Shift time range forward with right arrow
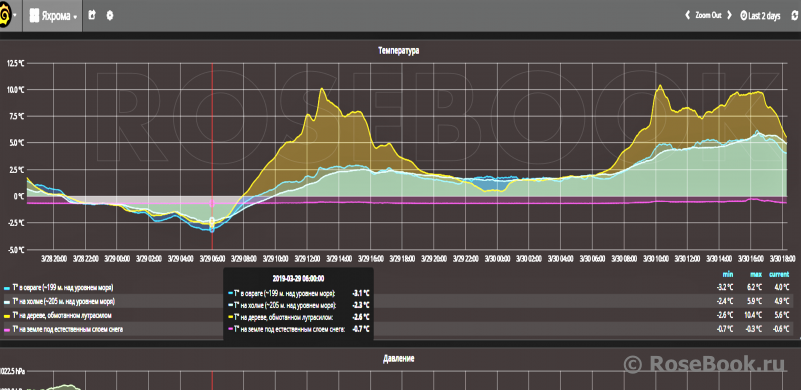The width and height of the screenshot is (801, 390). coord(729,15)
